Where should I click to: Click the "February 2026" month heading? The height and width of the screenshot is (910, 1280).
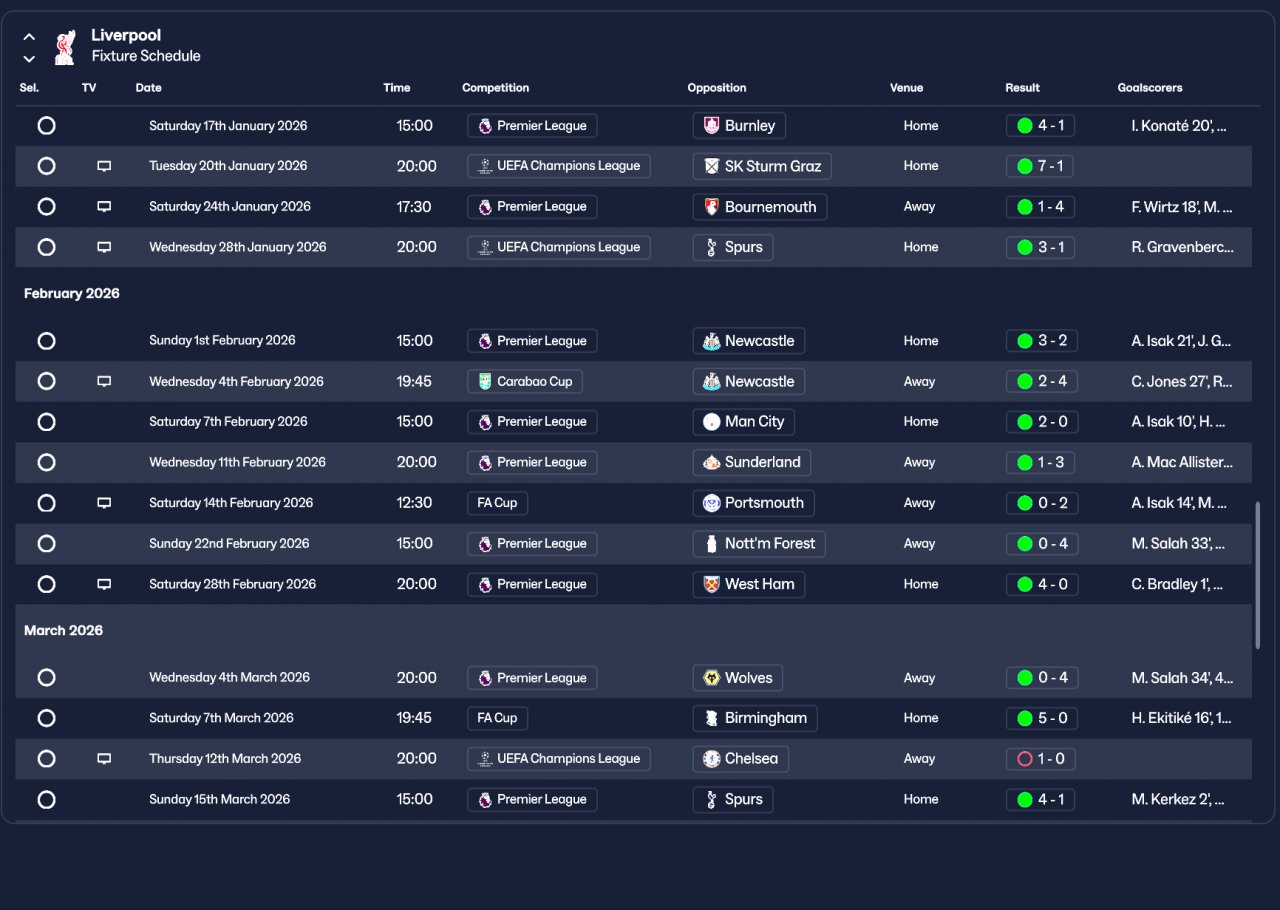pyautogui.click(x=72, y=294)
